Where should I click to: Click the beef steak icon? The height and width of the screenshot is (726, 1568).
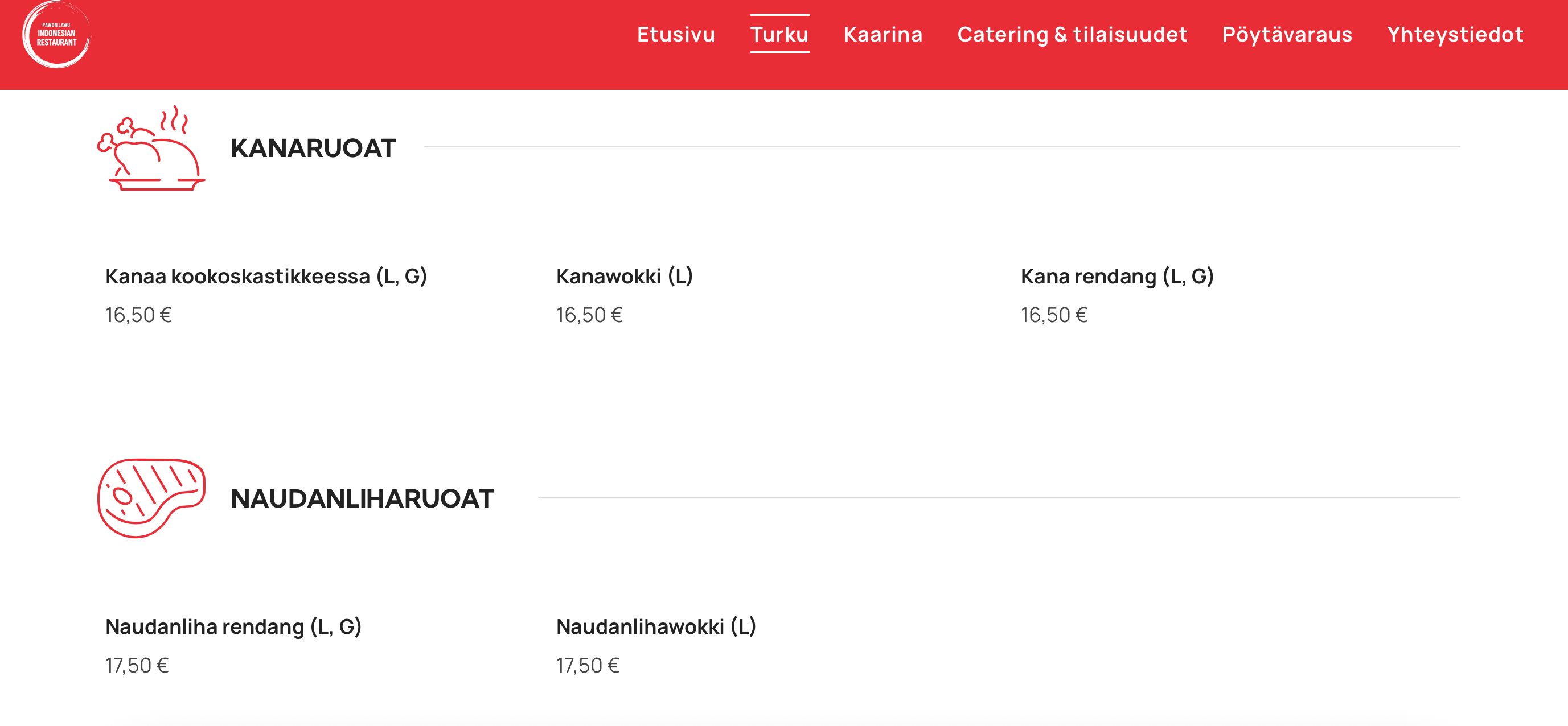151,498
